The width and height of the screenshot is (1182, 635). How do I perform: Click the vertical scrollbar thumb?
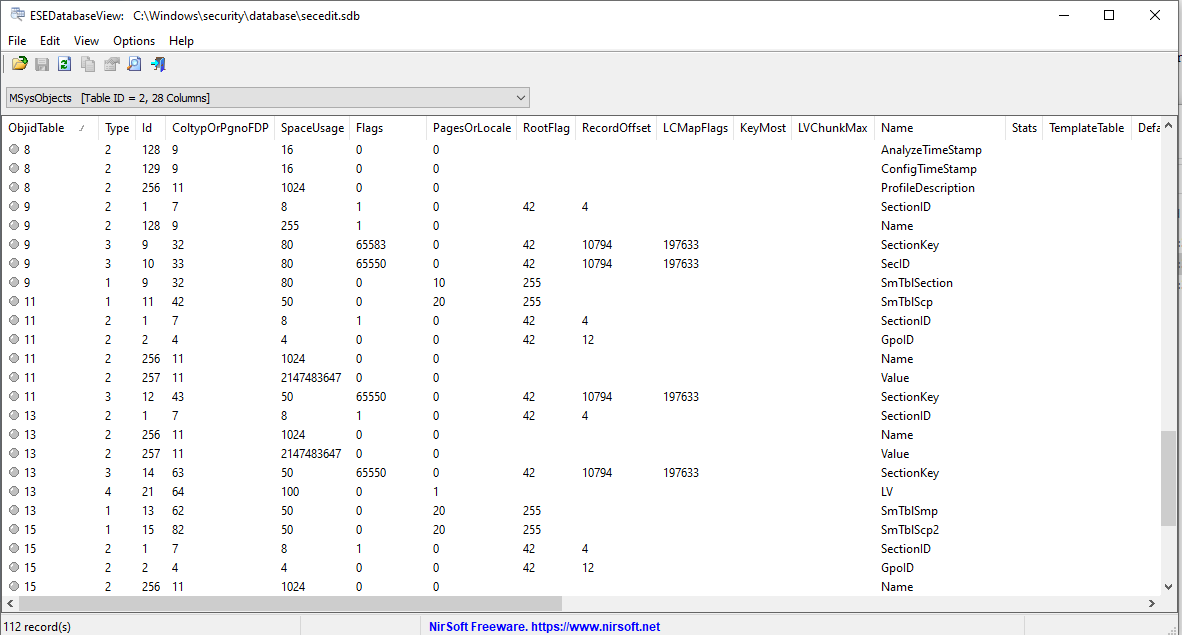(x=1168, y=477)
